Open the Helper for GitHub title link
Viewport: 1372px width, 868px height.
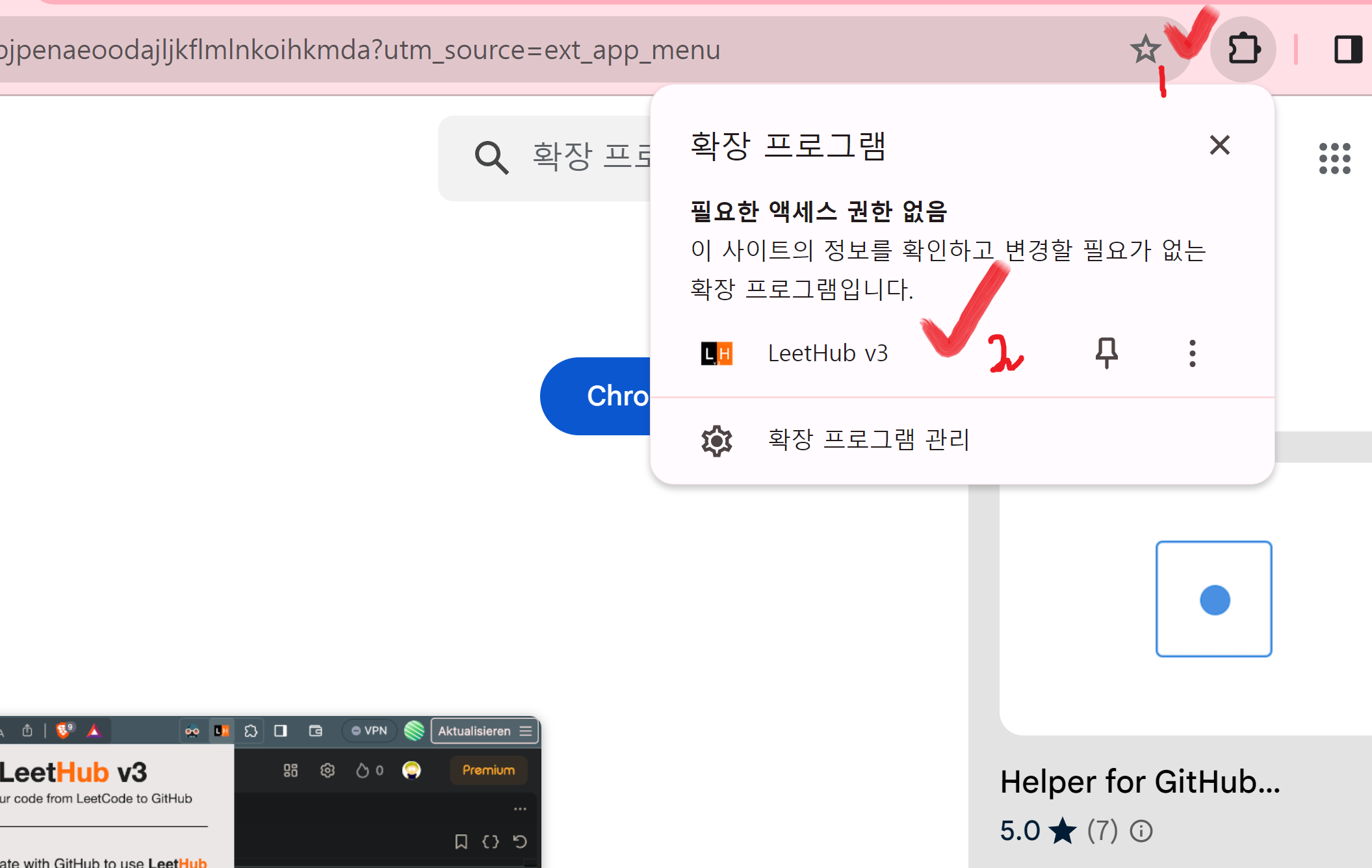coord(1140,782)
